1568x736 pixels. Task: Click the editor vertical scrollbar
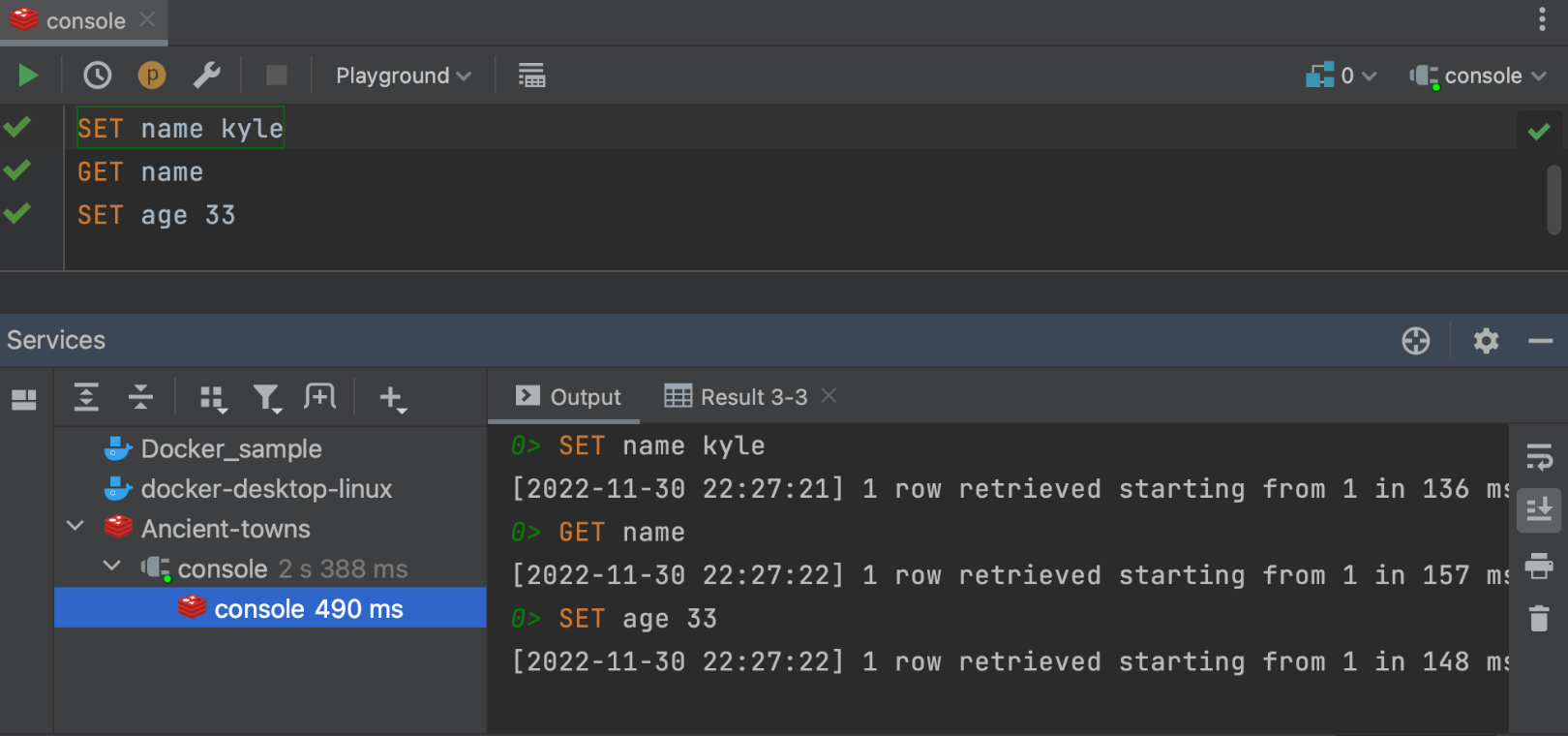[x=1554, y=199]
